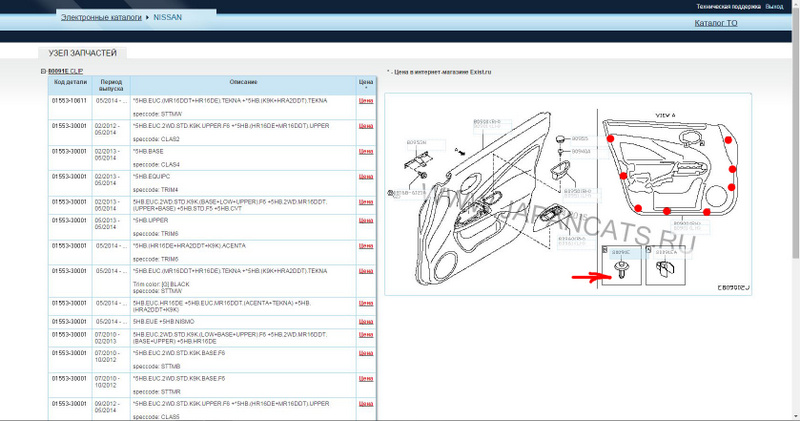The height and width of the screenshot is (421, 800).
Task: Click the Техническая поддержка link
Action: [728, 7]
